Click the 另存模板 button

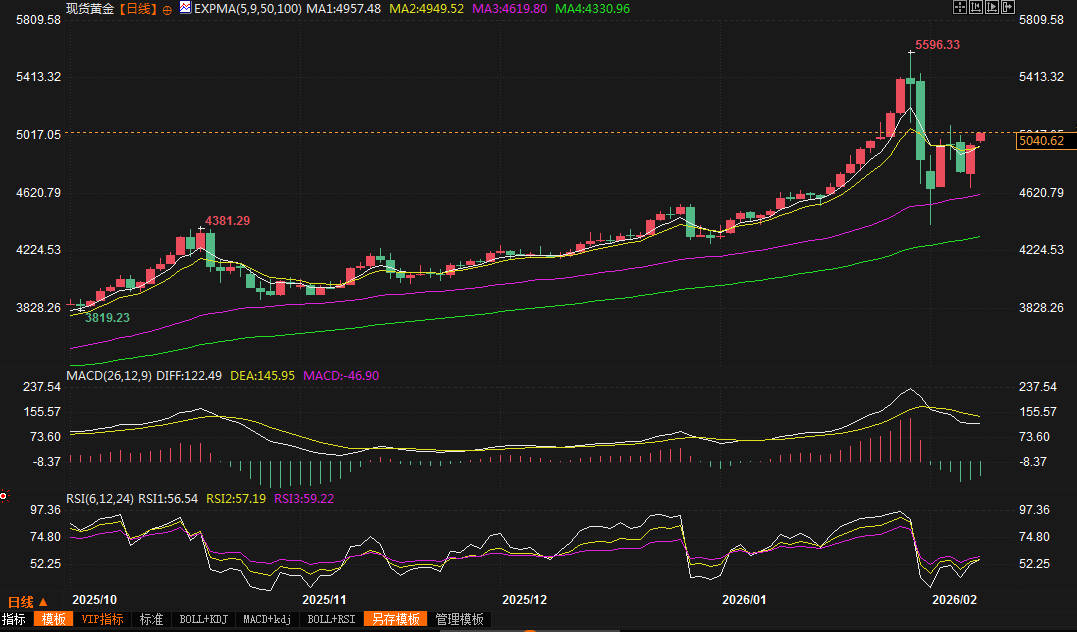point(395,620)
